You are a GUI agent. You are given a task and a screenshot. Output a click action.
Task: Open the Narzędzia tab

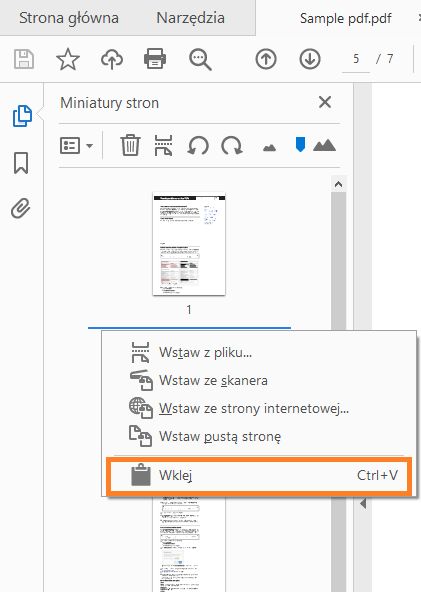(x=190, y=18)
